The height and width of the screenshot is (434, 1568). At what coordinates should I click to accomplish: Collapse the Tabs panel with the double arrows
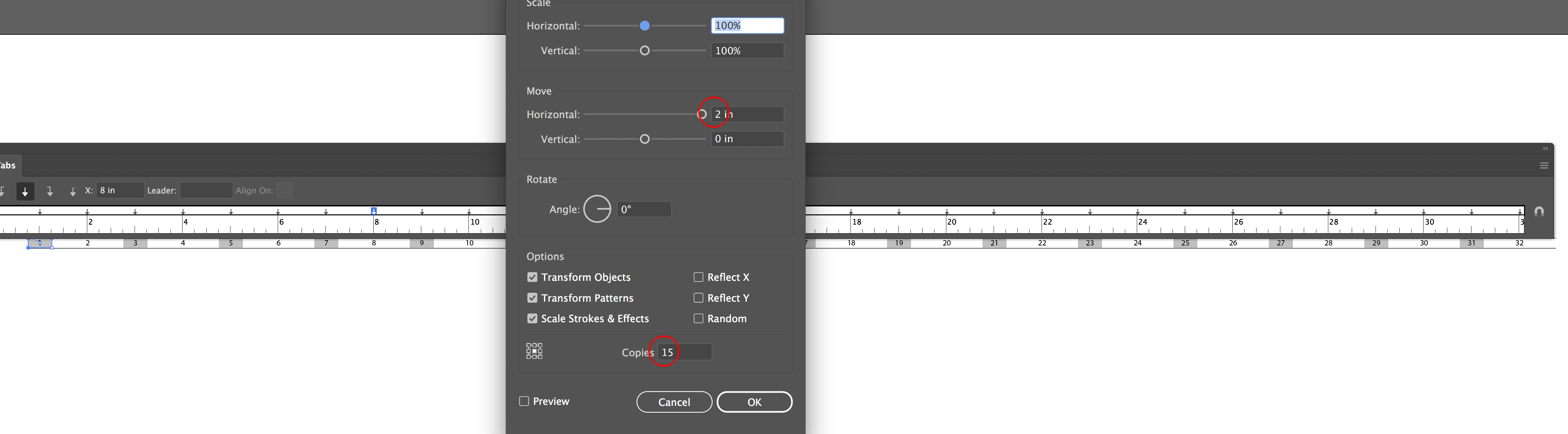click(x=1545, y=149)
